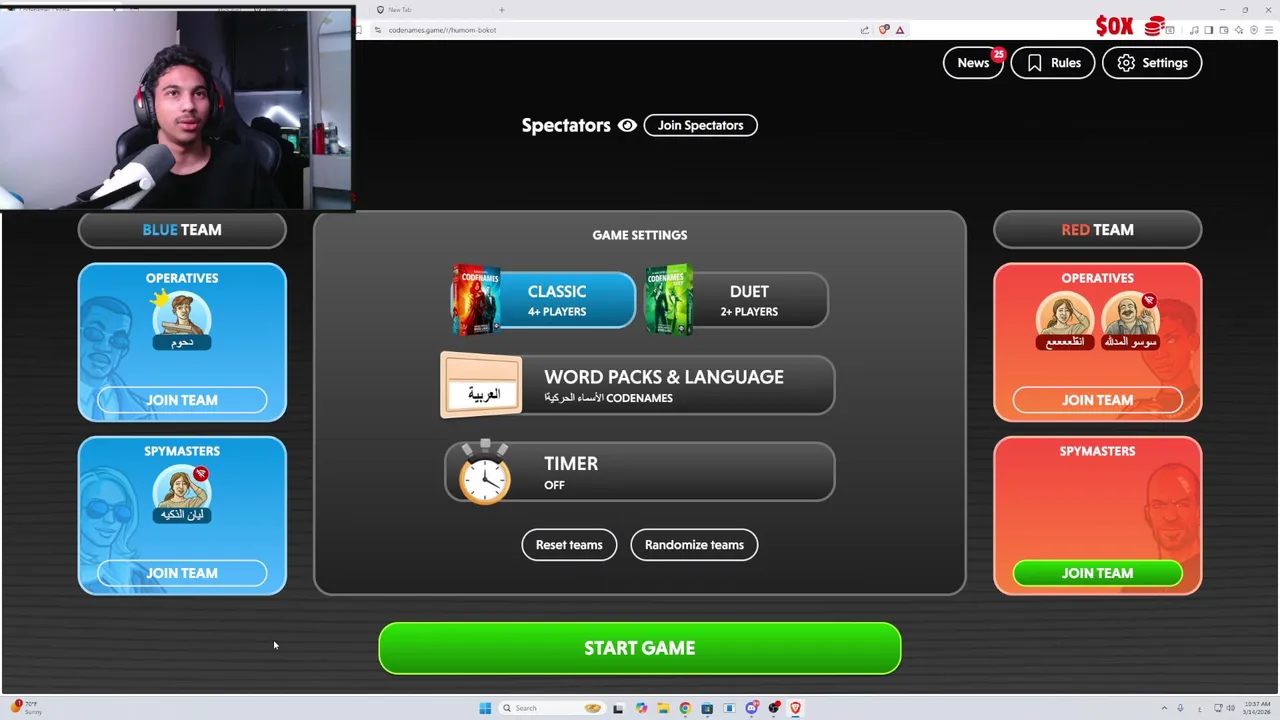The width and height of the screenshot is (1280, 720).
Task: Open File Explorer from the taskbar
Action: click(x=663, y=708)
